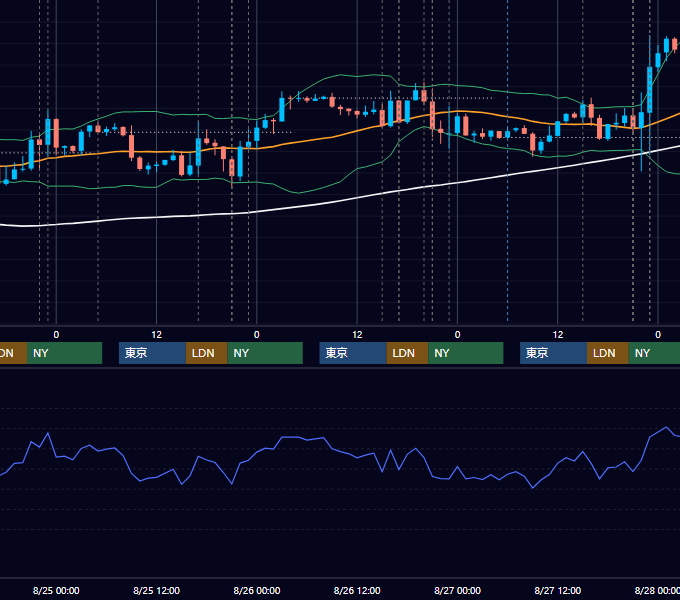Click the 8/26 00:00 date axis label
The height and width of the screenshot is (600, 680).
tap(257, 590)
